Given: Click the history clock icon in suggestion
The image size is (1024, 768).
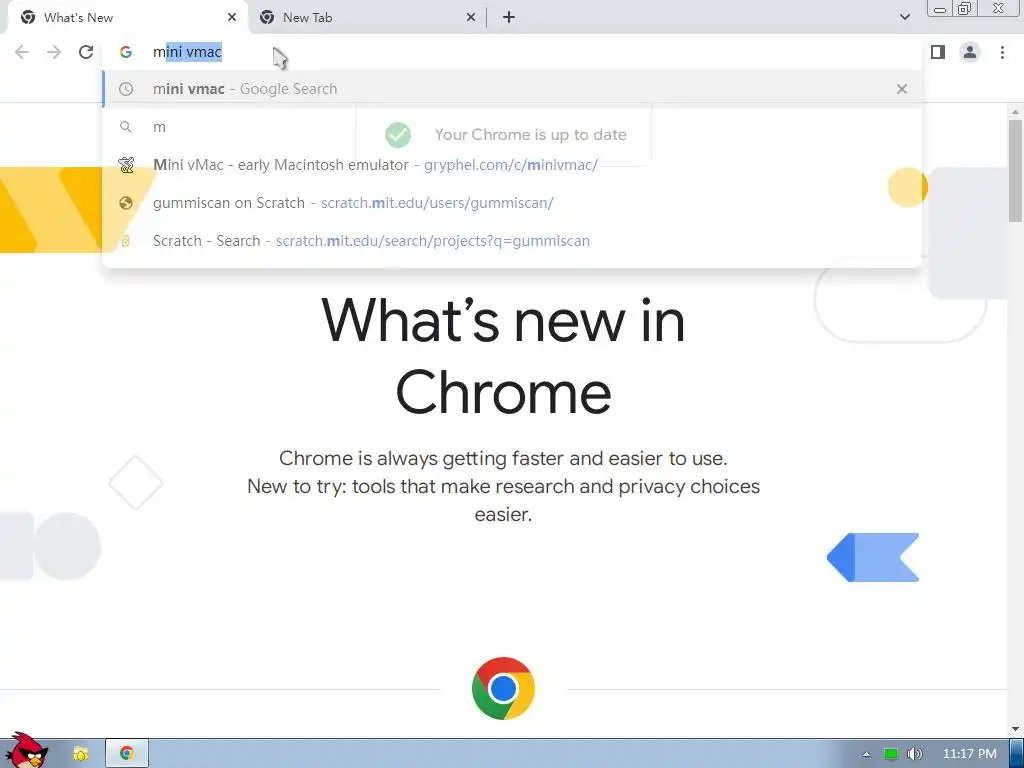Looking at the screenshot, I should tap(126, 89).
